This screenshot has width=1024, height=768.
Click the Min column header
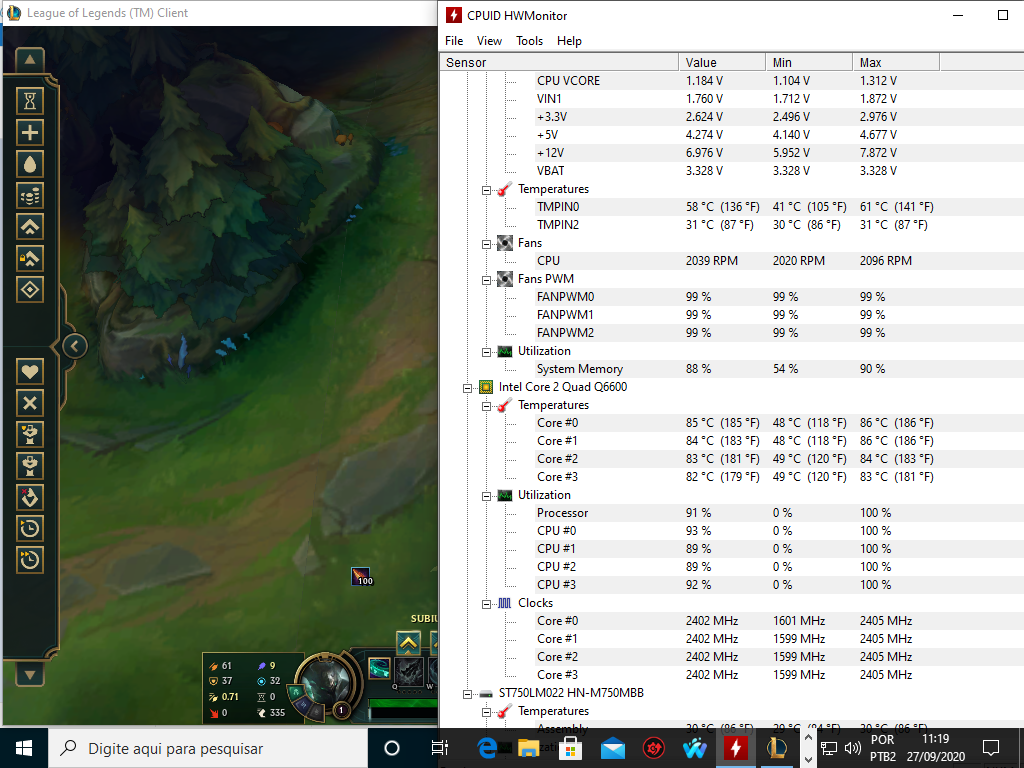[x=809, y=63]
